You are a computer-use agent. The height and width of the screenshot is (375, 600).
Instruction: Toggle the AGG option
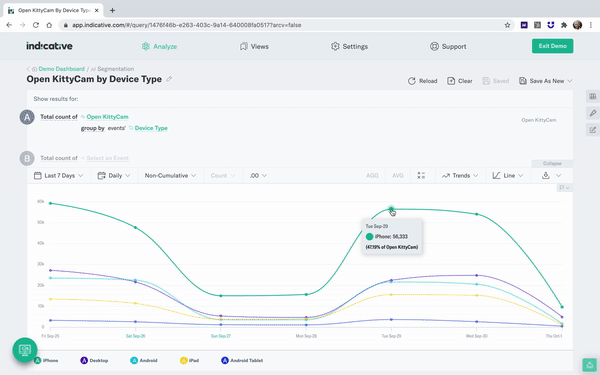[x=372, y=176]
